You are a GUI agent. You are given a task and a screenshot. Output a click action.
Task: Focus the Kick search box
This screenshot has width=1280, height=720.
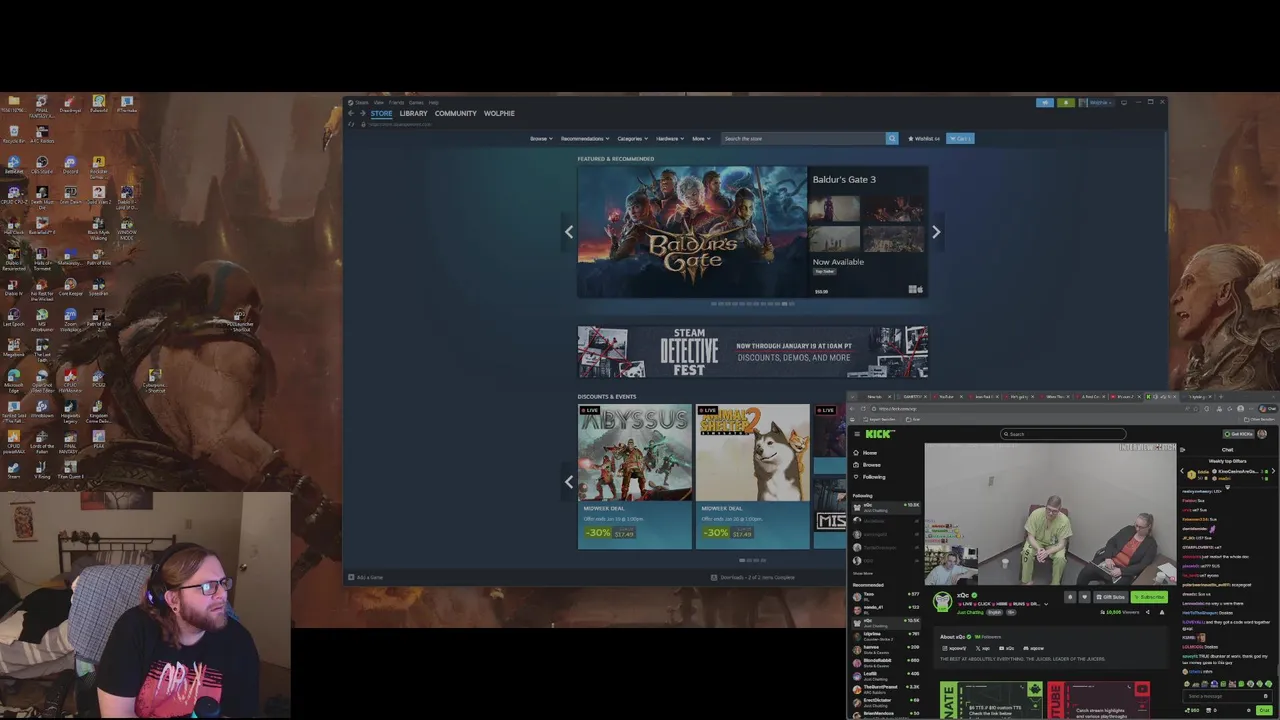click(1063, 434)
